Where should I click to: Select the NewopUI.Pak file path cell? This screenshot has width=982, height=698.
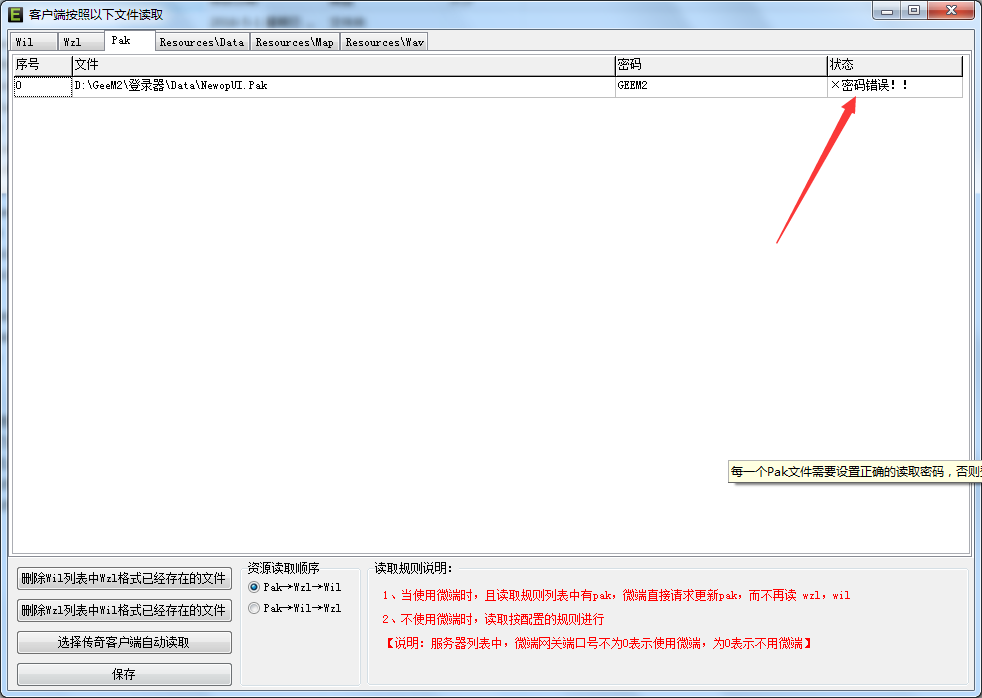344,86
